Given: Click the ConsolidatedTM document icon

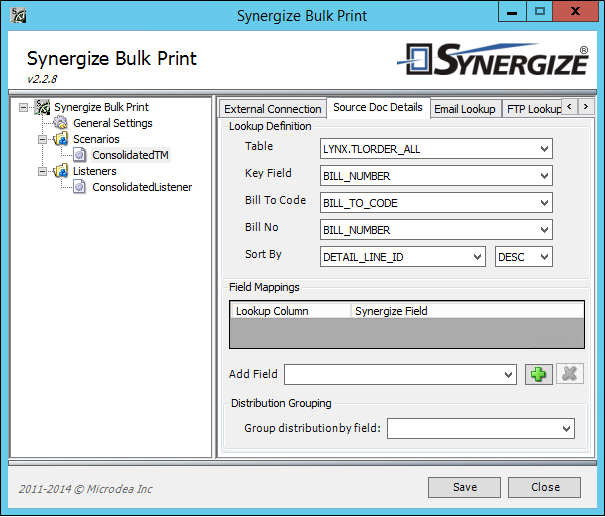Looking at the screenshot, I should pyautogui.click(x=79, y=155).
